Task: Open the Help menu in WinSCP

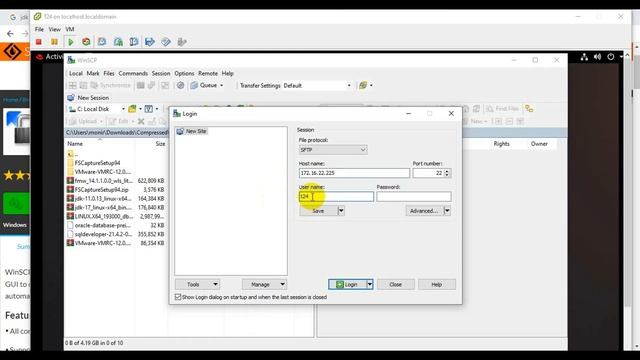Action: pyautogui.click(x=227, y=73)
